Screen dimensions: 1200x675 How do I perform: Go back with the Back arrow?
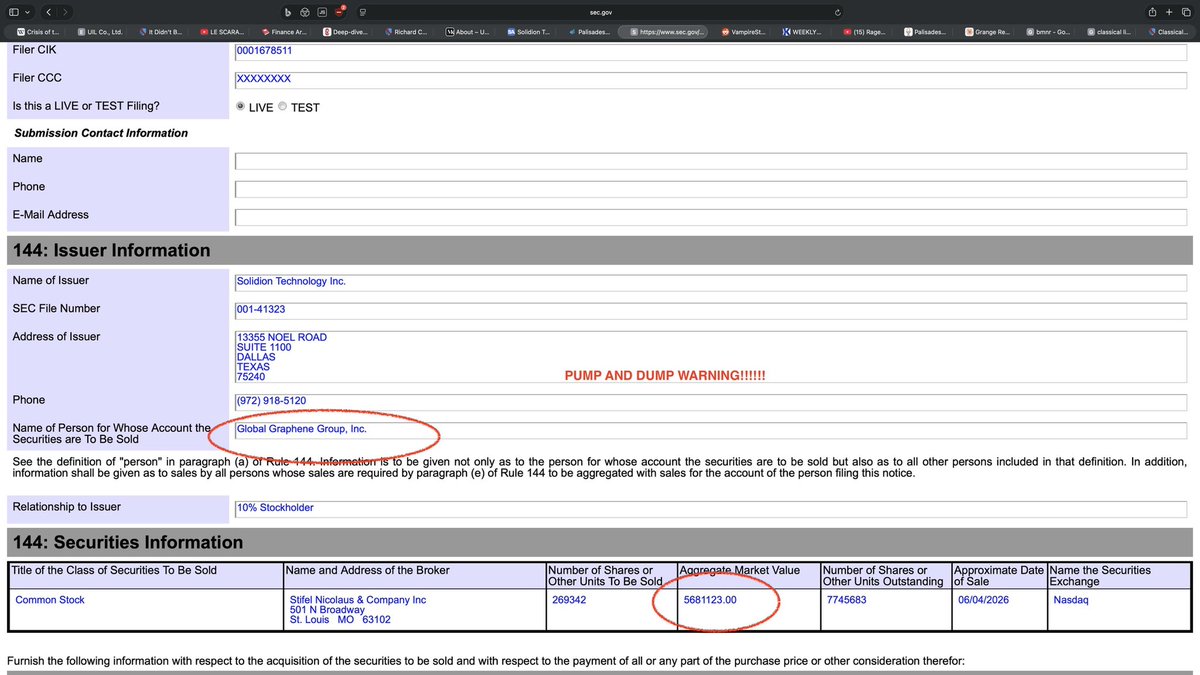49,11
